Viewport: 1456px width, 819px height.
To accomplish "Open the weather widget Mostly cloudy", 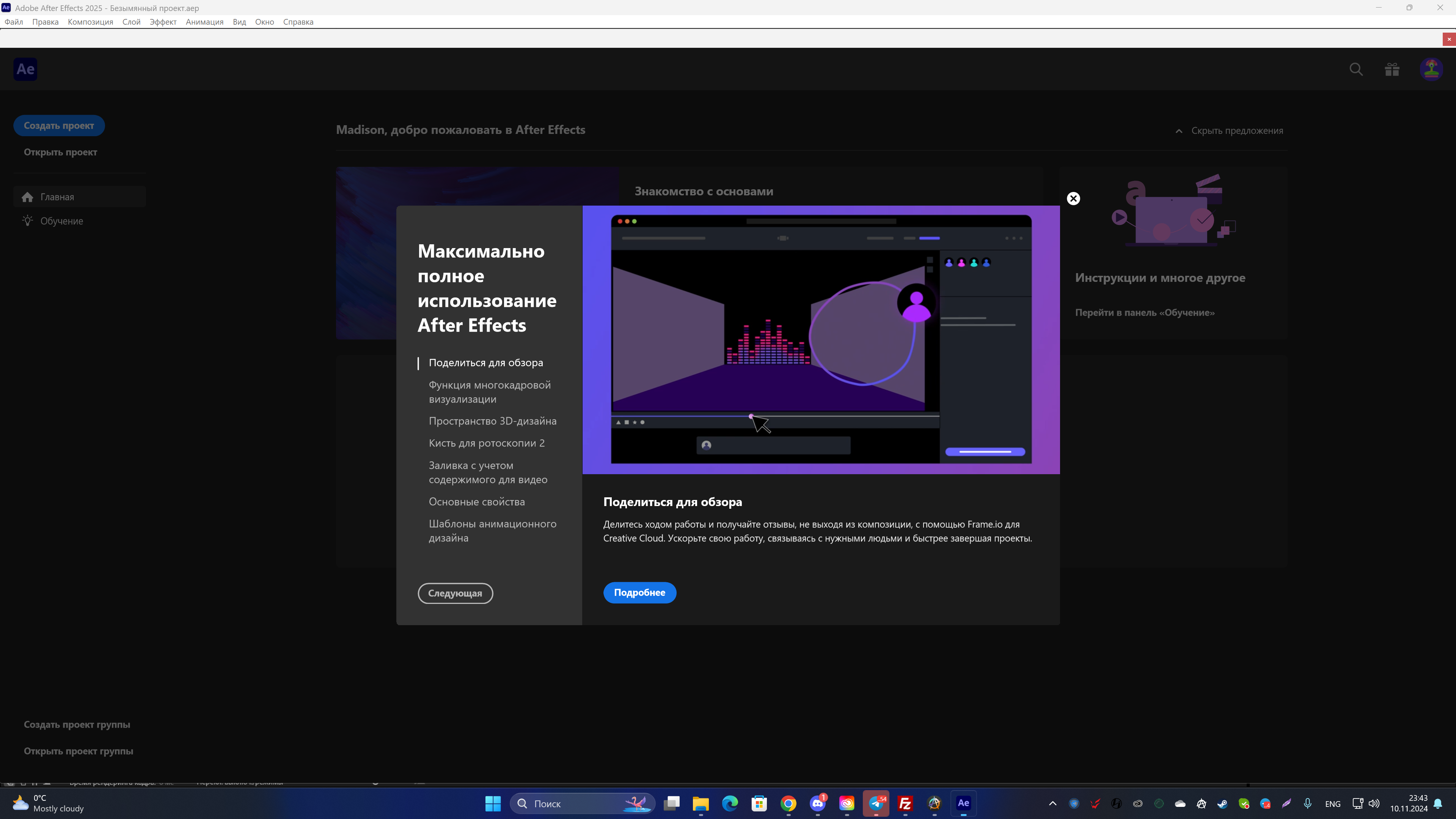I will pyautogui.click(x=48, y=803).
